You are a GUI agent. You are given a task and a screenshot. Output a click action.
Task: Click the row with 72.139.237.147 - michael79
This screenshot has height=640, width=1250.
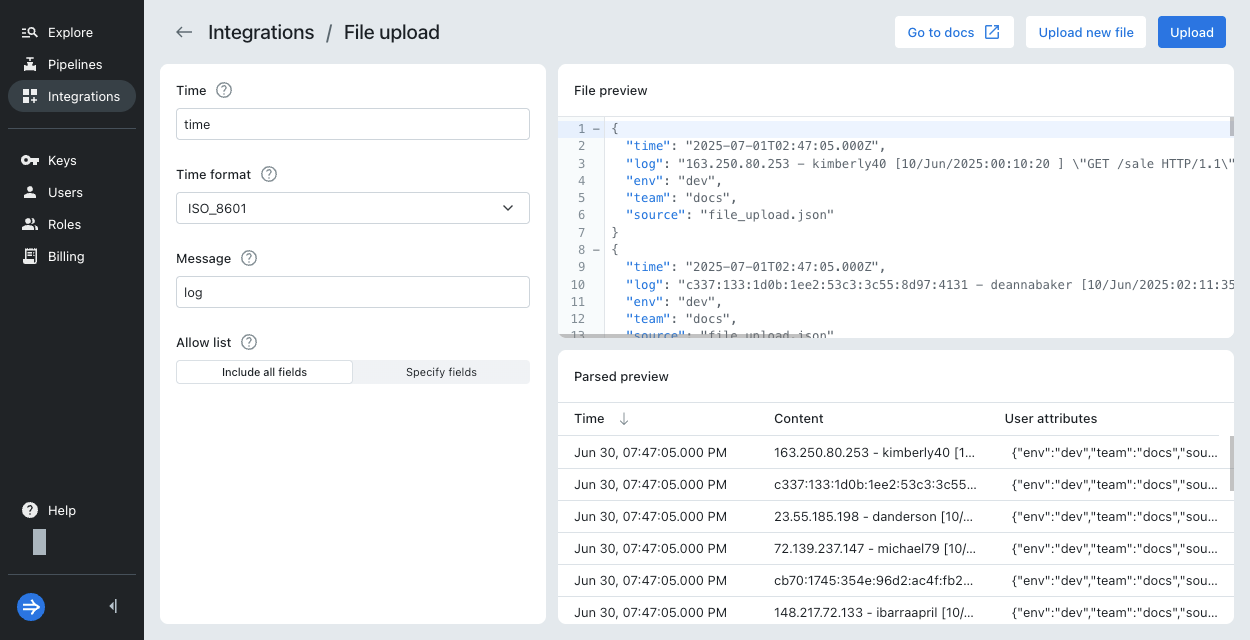[x=888, y=548]
